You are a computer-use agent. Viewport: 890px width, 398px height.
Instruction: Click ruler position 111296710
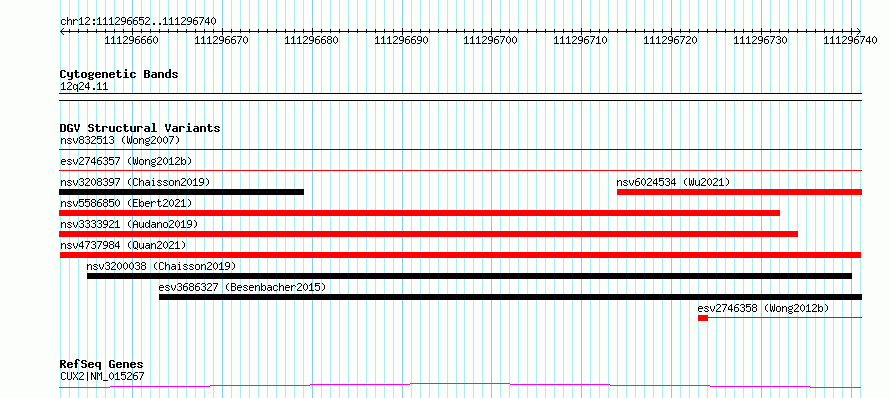581,41
